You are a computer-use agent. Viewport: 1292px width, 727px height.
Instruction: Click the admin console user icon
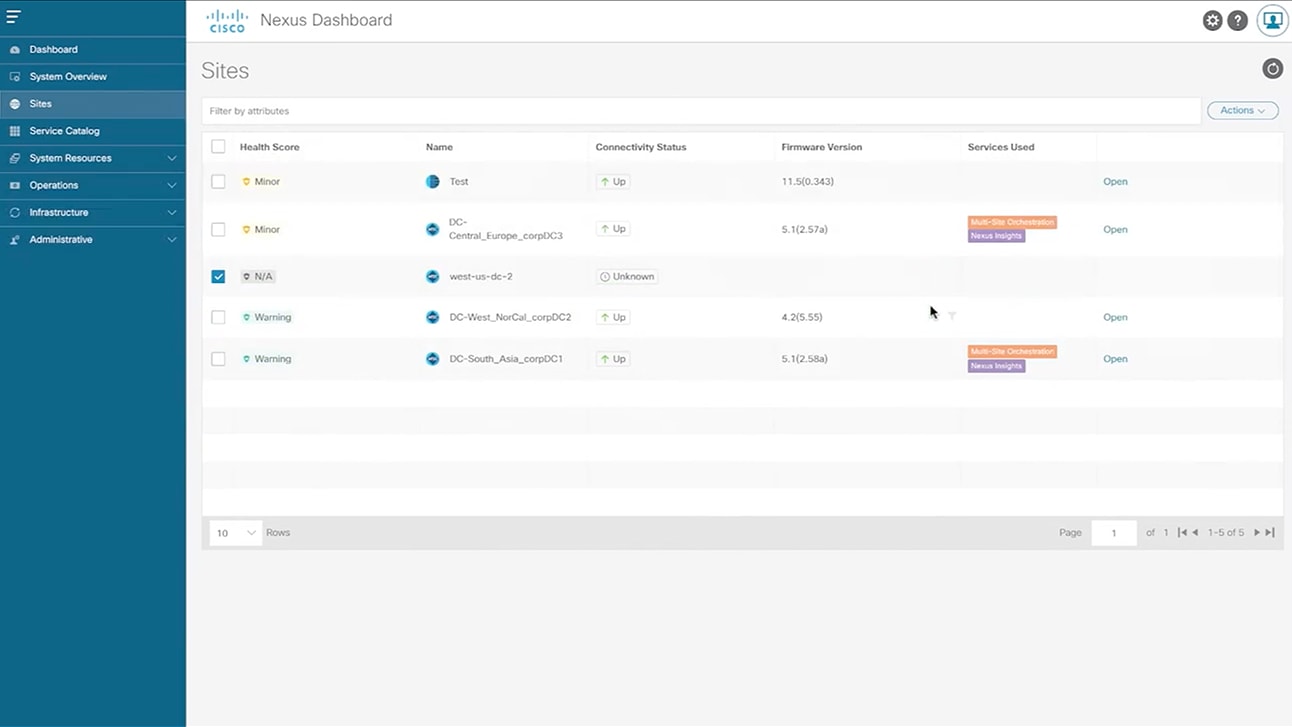[1272, 20]
